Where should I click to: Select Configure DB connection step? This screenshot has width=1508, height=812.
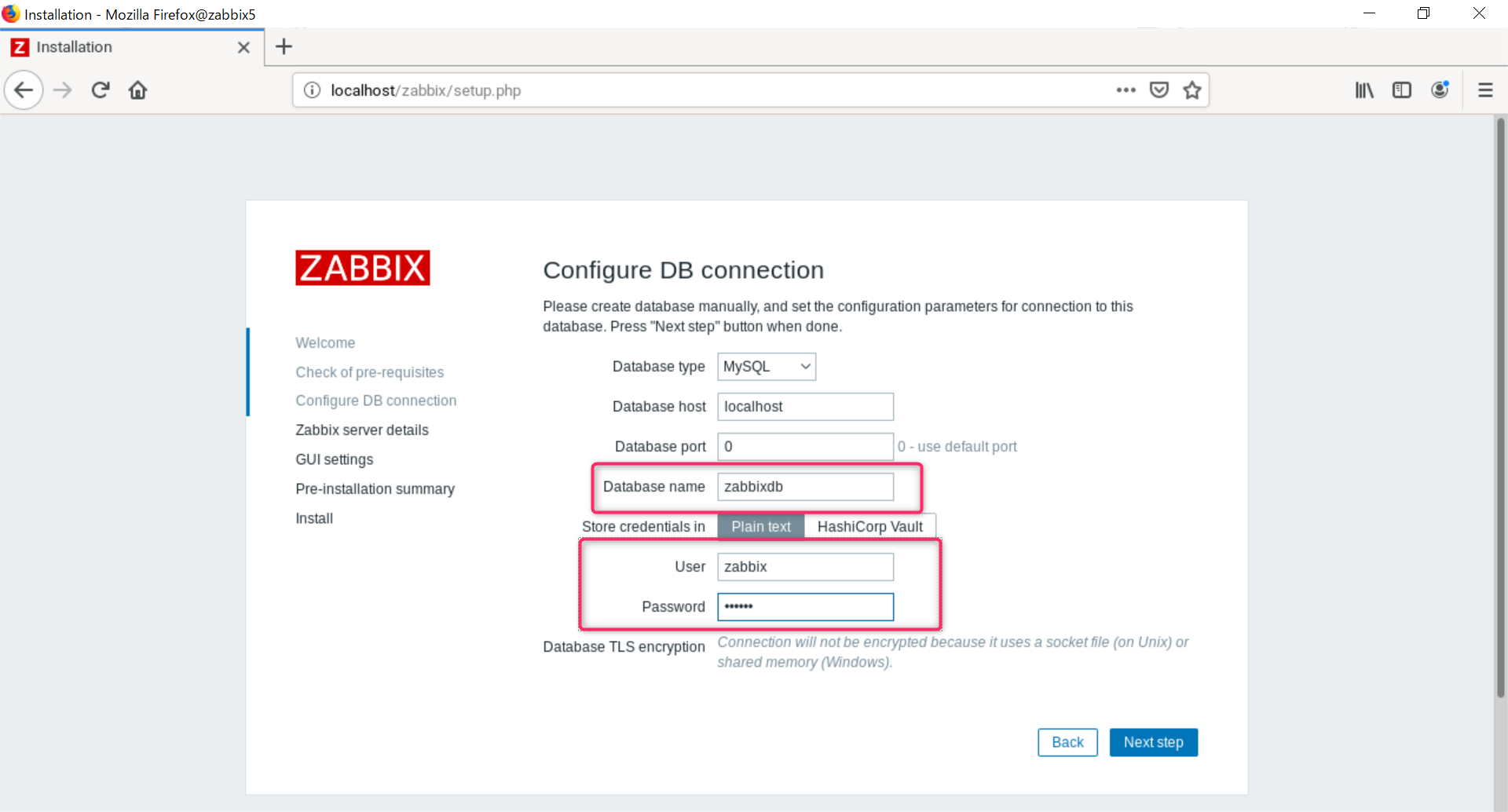[375, 401]
